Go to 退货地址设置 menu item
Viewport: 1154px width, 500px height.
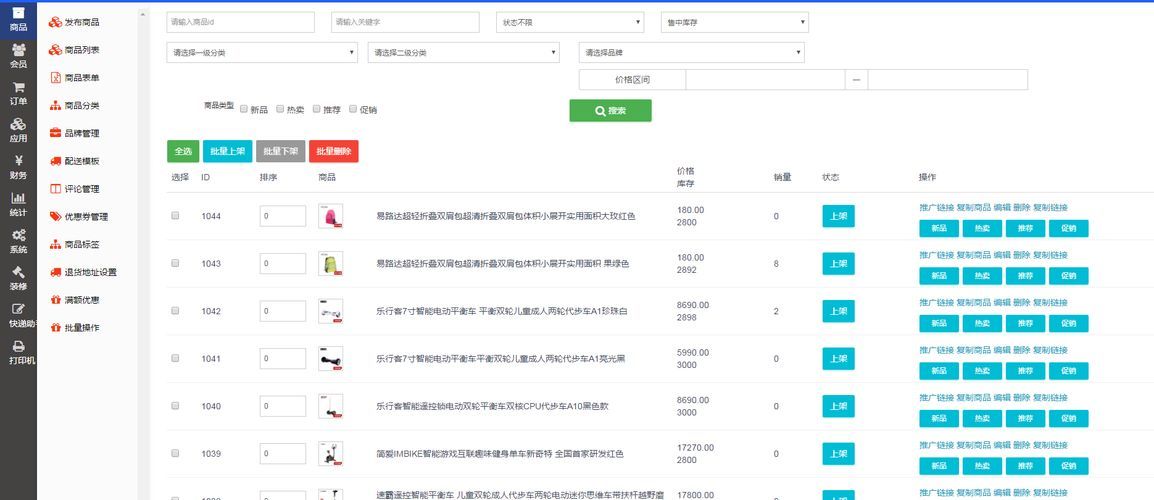click(x=91, y=272)
